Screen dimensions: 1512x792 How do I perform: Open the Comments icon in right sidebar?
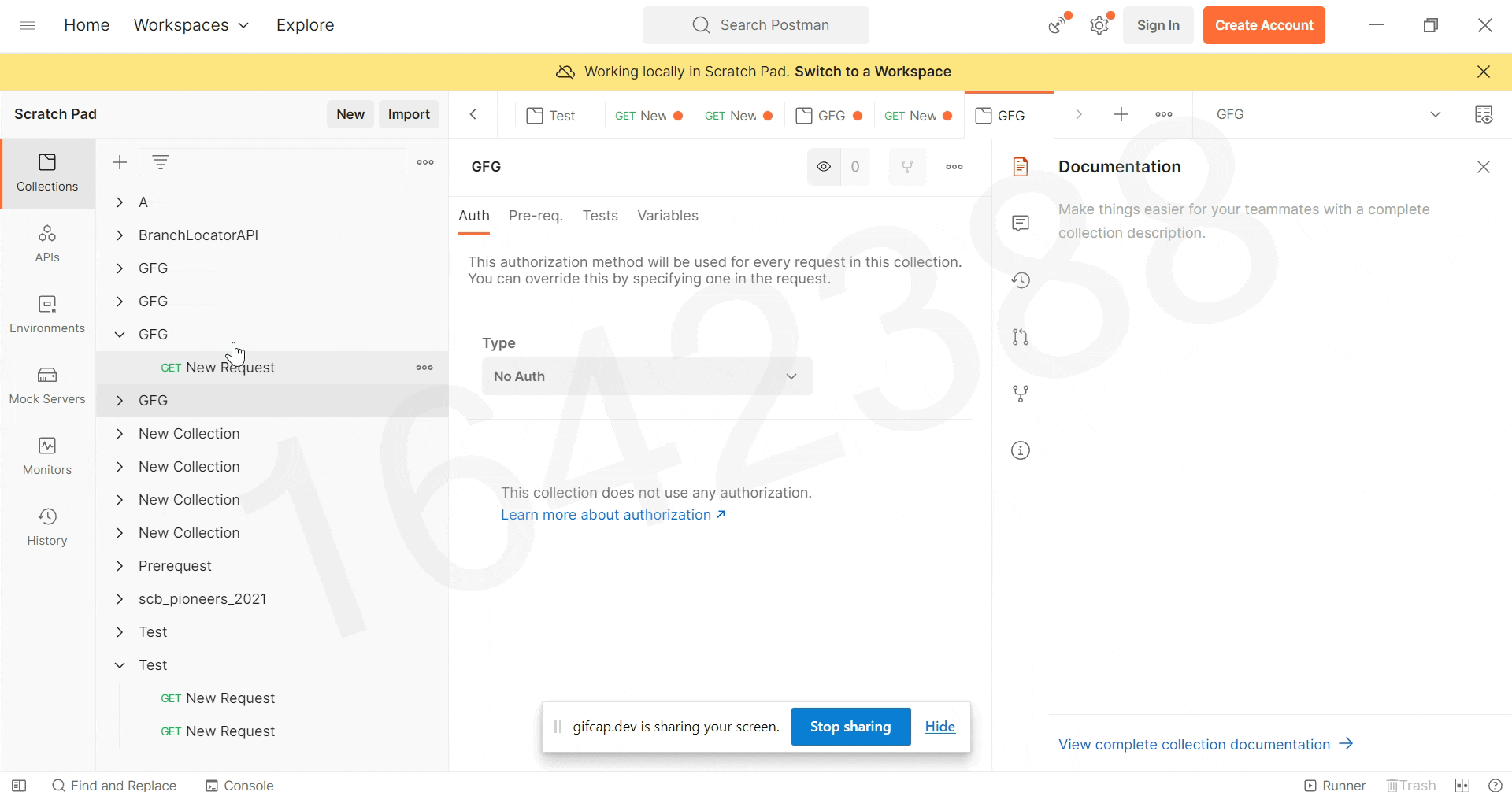[1021, 224]
